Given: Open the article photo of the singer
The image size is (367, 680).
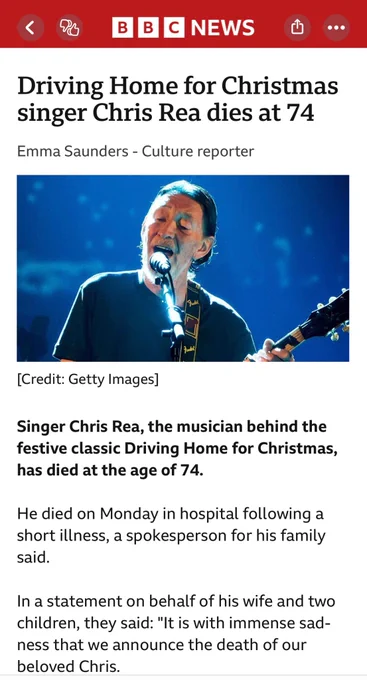Looking at the screenshot, I should tap(183, 268).
